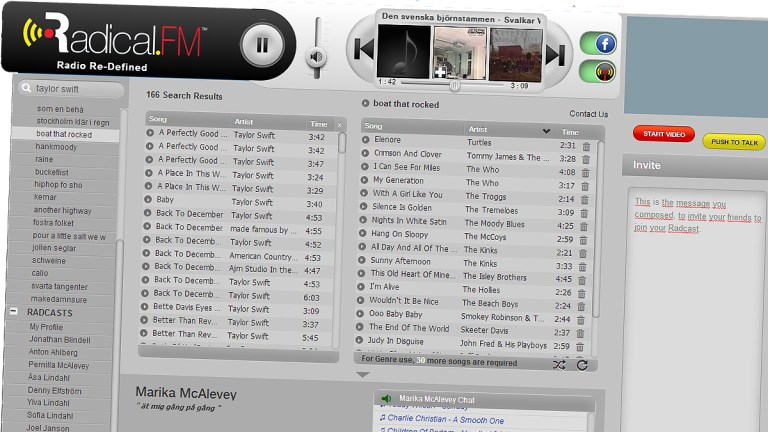Play Sunny Afternoon by The Kinks
Viewport: 768px width, 432px height.
tap(361, 261)
